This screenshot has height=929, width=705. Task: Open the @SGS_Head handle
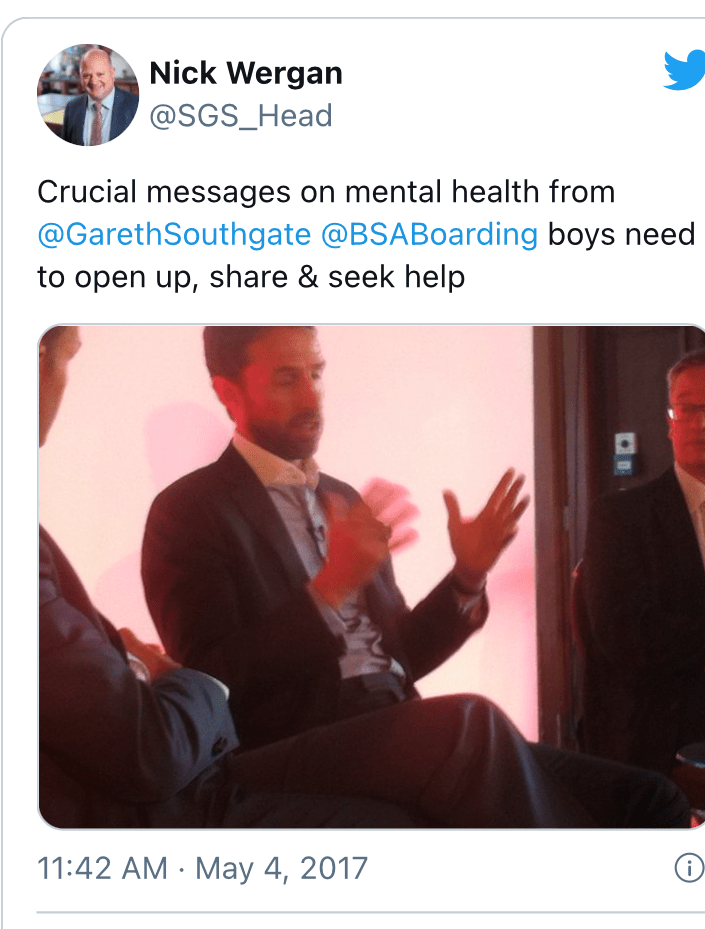click(241, 116)
